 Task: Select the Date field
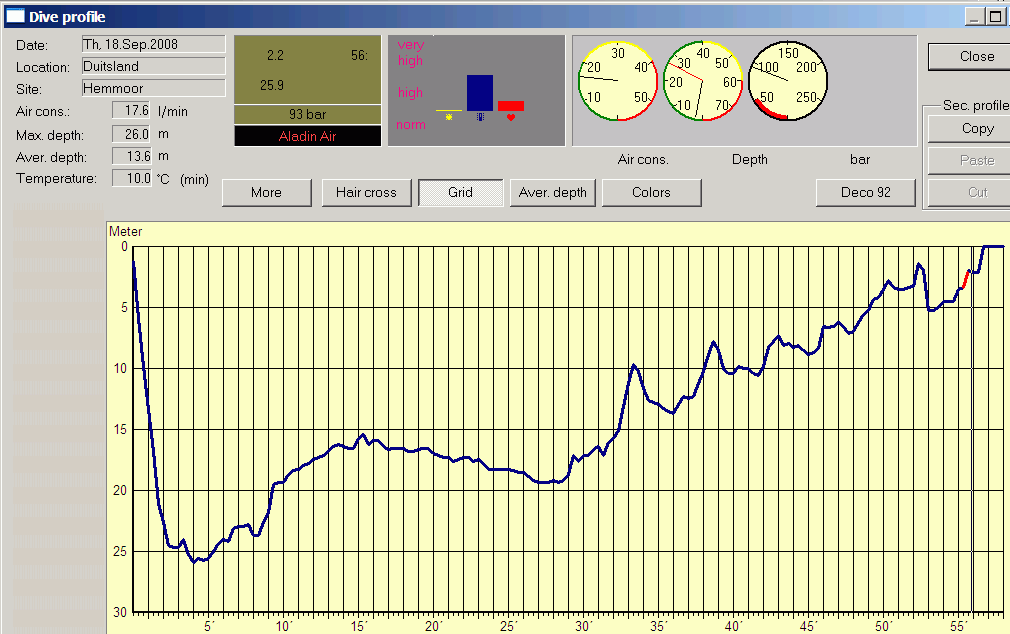point(154,44)
